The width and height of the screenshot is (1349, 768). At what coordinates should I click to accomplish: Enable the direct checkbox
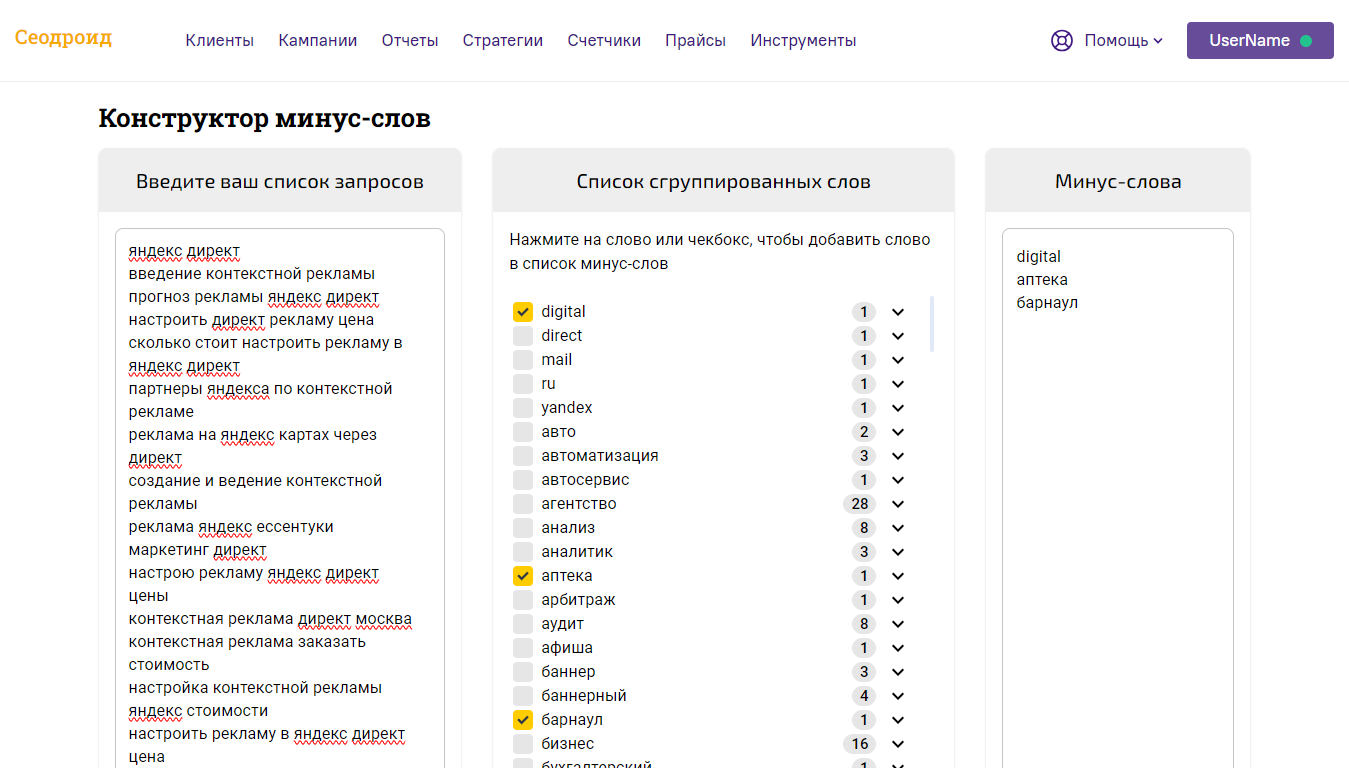point(523,335)
